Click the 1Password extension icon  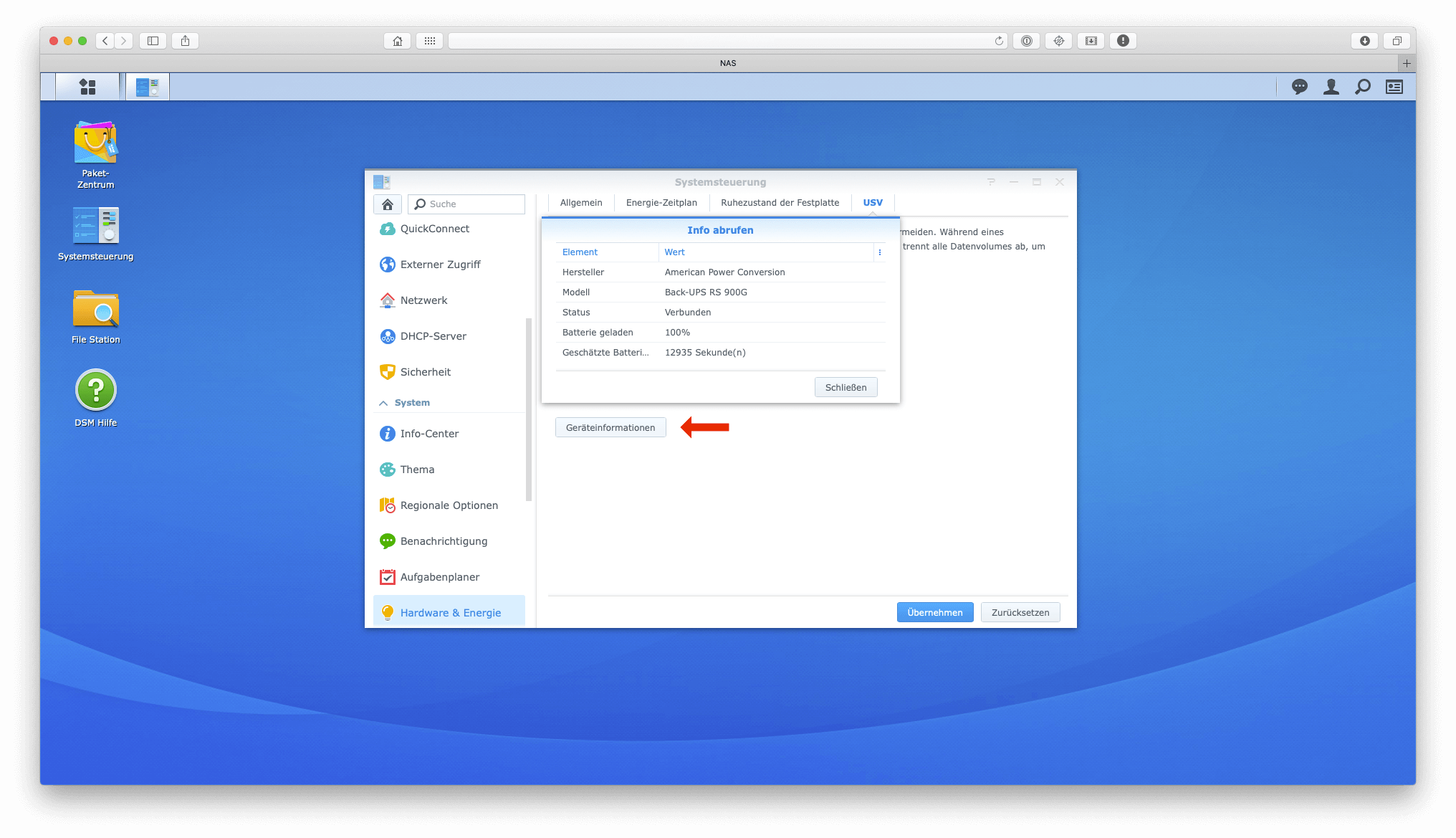[1026, 41]
